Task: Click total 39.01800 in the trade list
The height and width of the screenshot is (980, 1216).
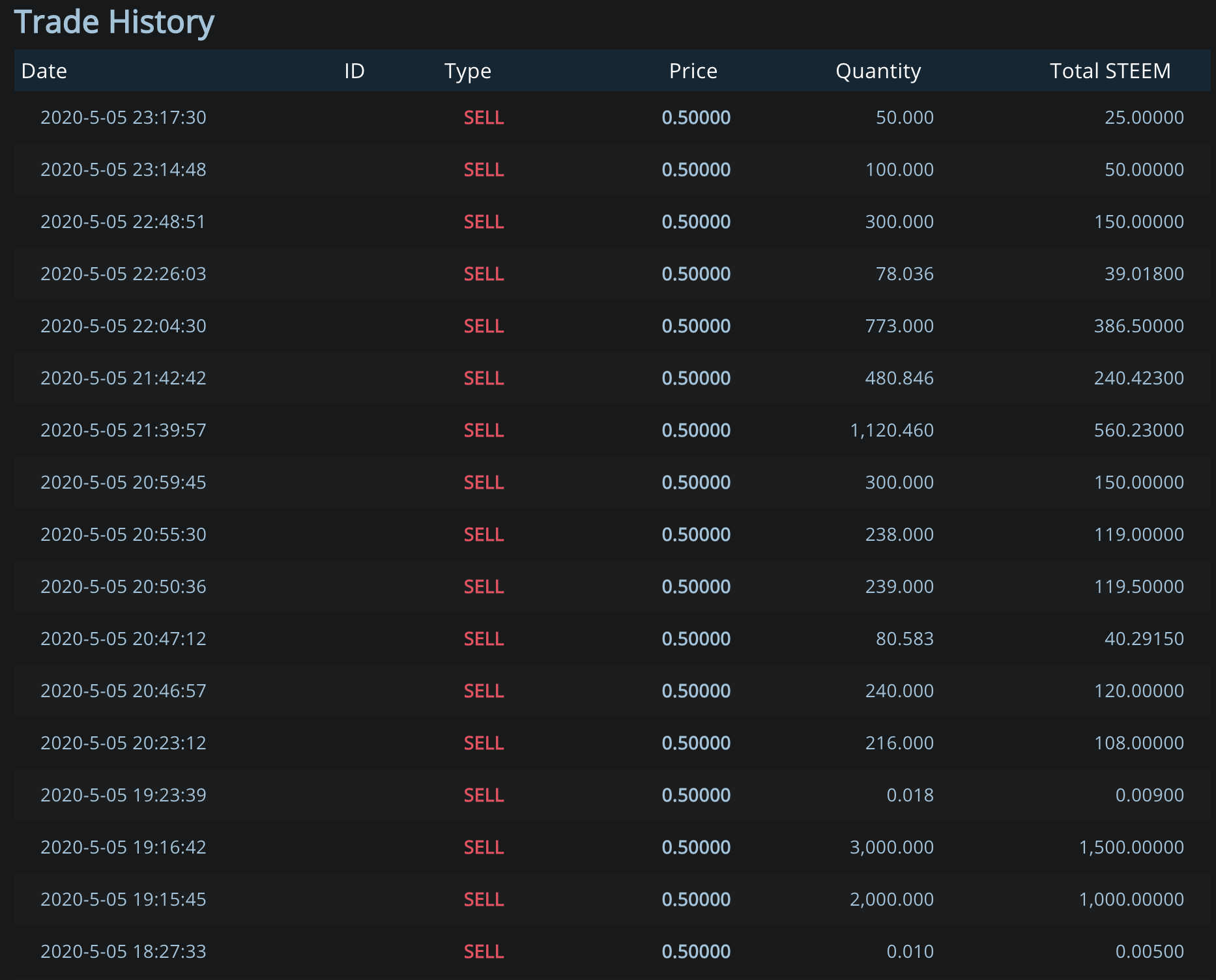Action: pos(1144,274)
